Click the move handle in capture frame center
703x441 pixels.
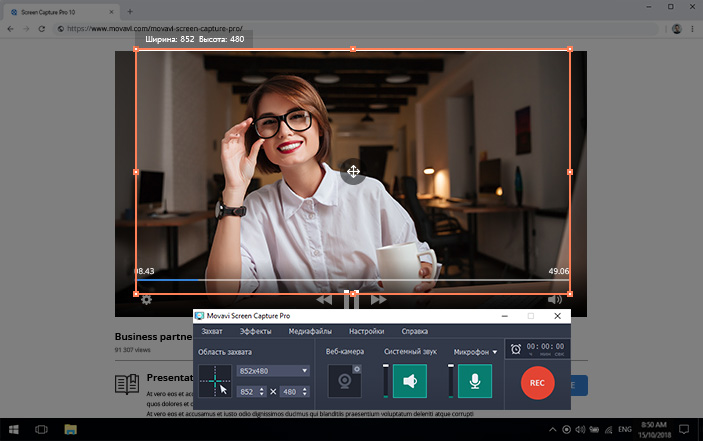352,171
